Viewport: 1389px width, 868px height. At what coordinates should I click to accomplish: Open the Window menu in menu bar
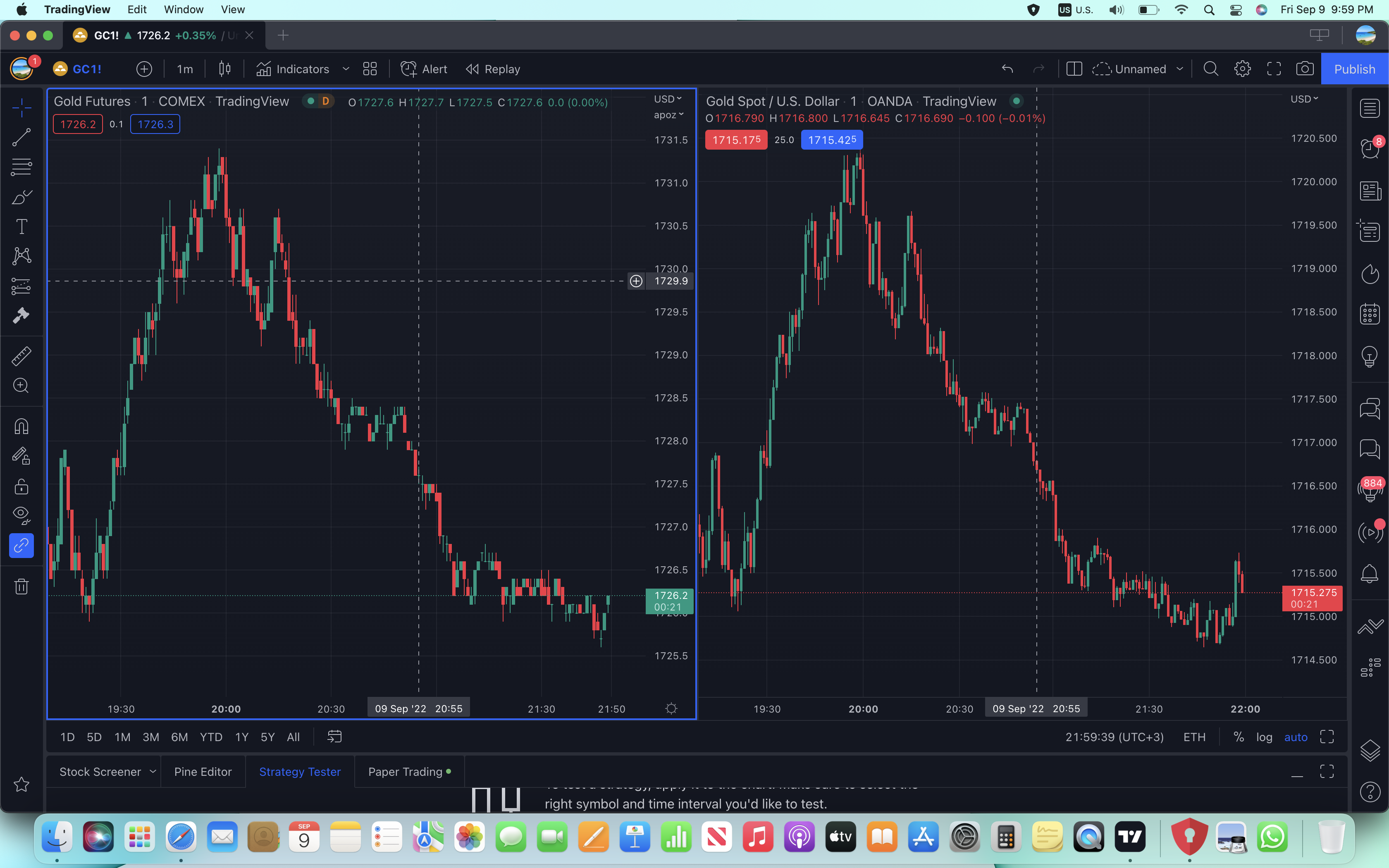pyautogui.click(x=184, y=10)
